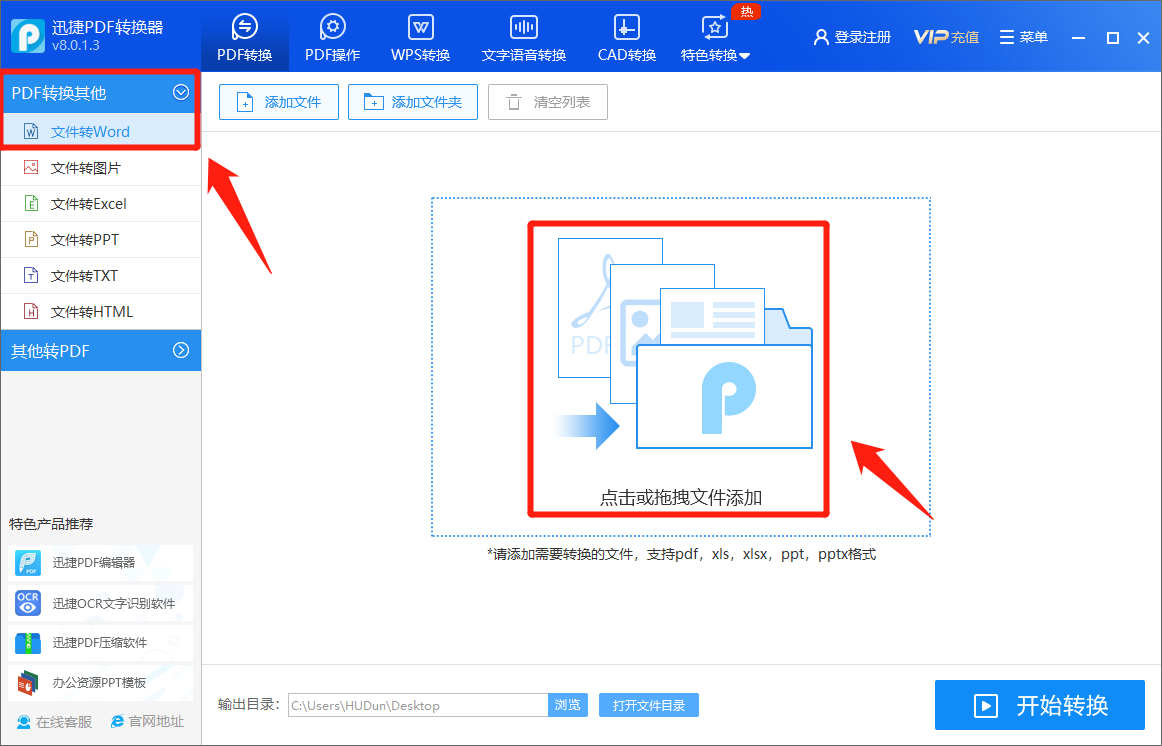Screen dimensions: 1162x746
Task: Click the output directory path field
Action: 417,705
